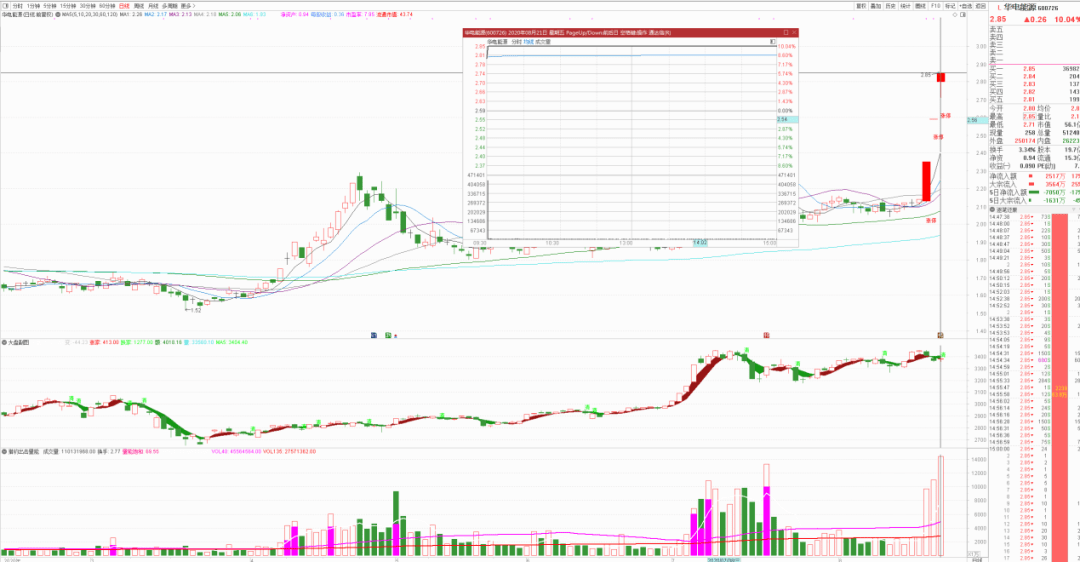Select the 月线 monthly chart tab
This screenshot has height=562, width=1080.
pyautogui.click(x=153, y=6)
